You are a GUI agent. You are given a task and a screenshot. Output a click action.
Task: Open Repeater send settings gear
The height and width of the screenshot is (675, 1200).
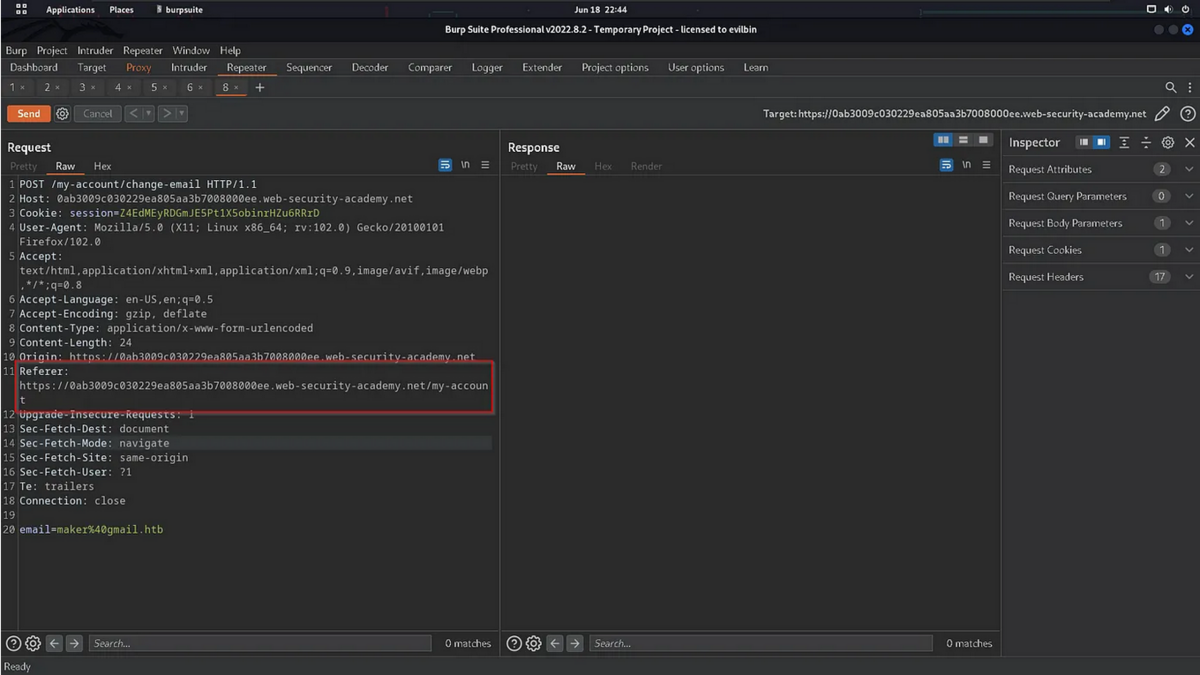(62, 114)
